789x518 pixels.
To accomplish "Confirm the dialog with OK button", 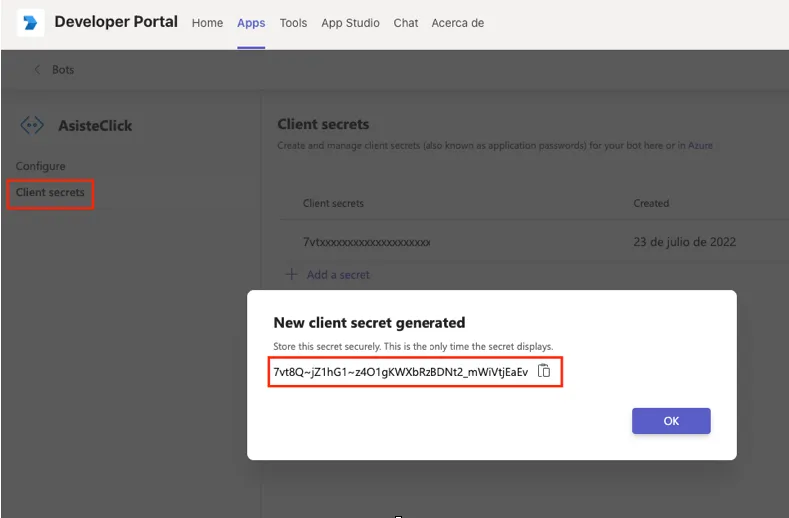I will click(x=671, y=421).
